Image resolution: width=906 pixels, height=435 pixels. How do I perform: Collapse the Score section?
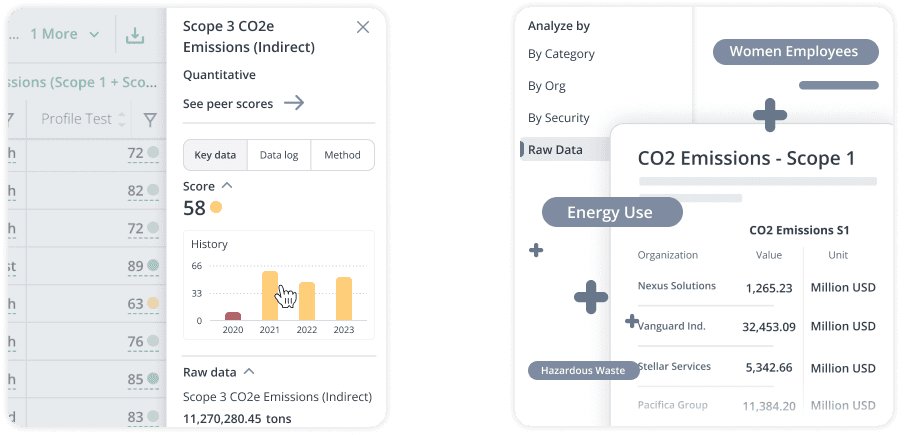(227, 186)
